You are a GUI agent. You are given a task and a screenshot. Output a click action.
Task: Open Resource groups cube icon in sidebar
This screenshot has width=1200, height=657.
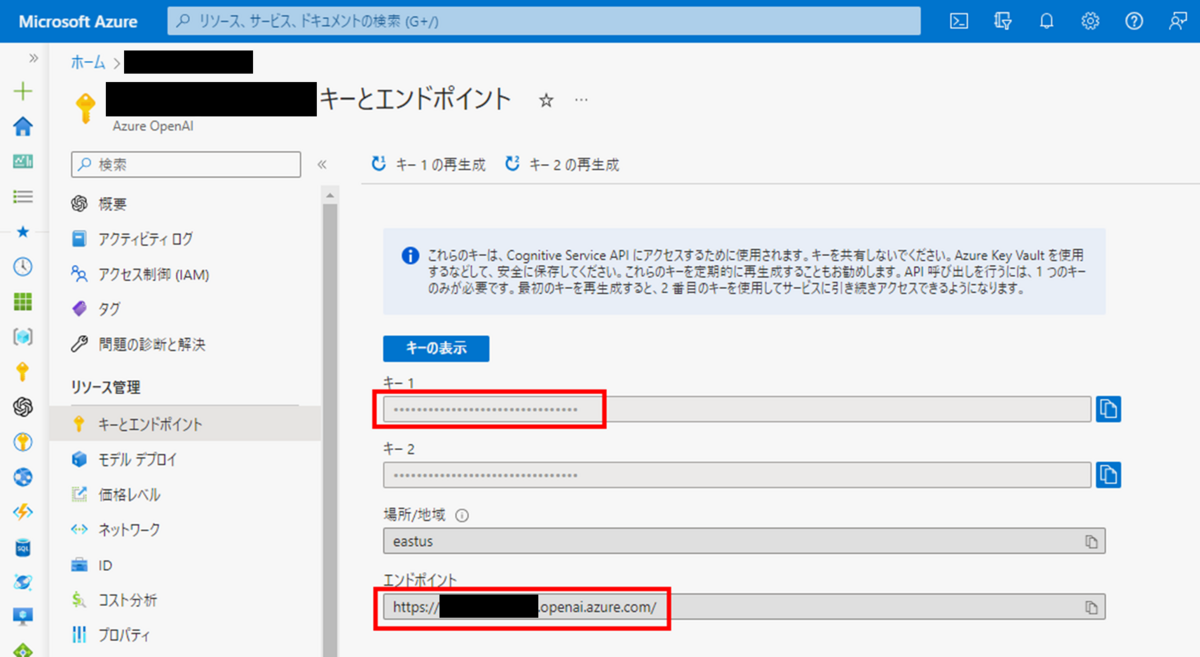coord(22,337)
